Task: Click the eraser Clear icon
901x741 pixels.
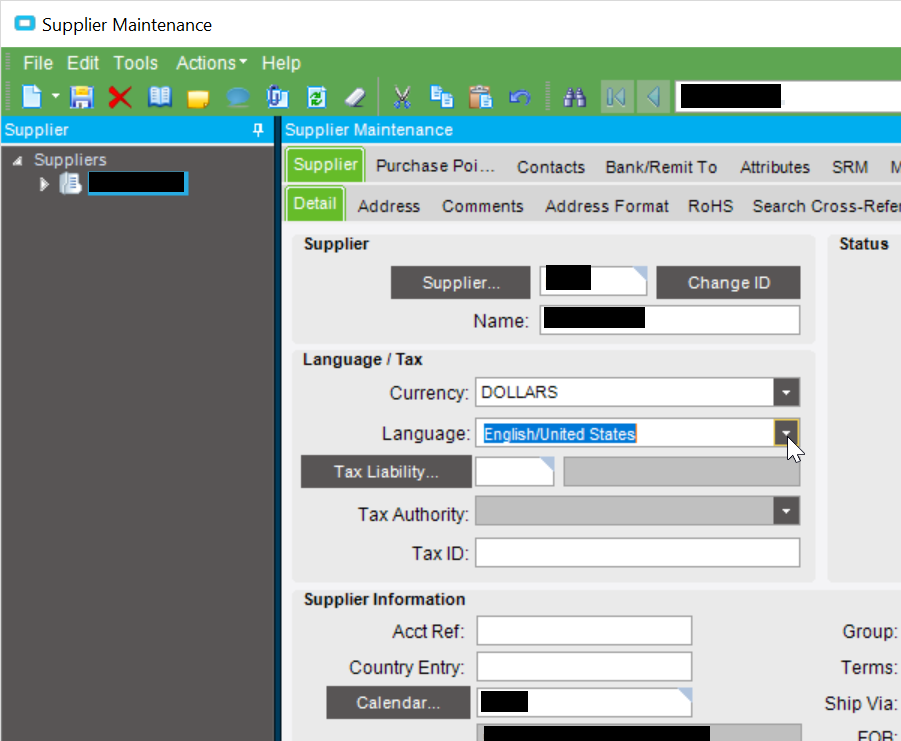Action: tap(355, 97)
